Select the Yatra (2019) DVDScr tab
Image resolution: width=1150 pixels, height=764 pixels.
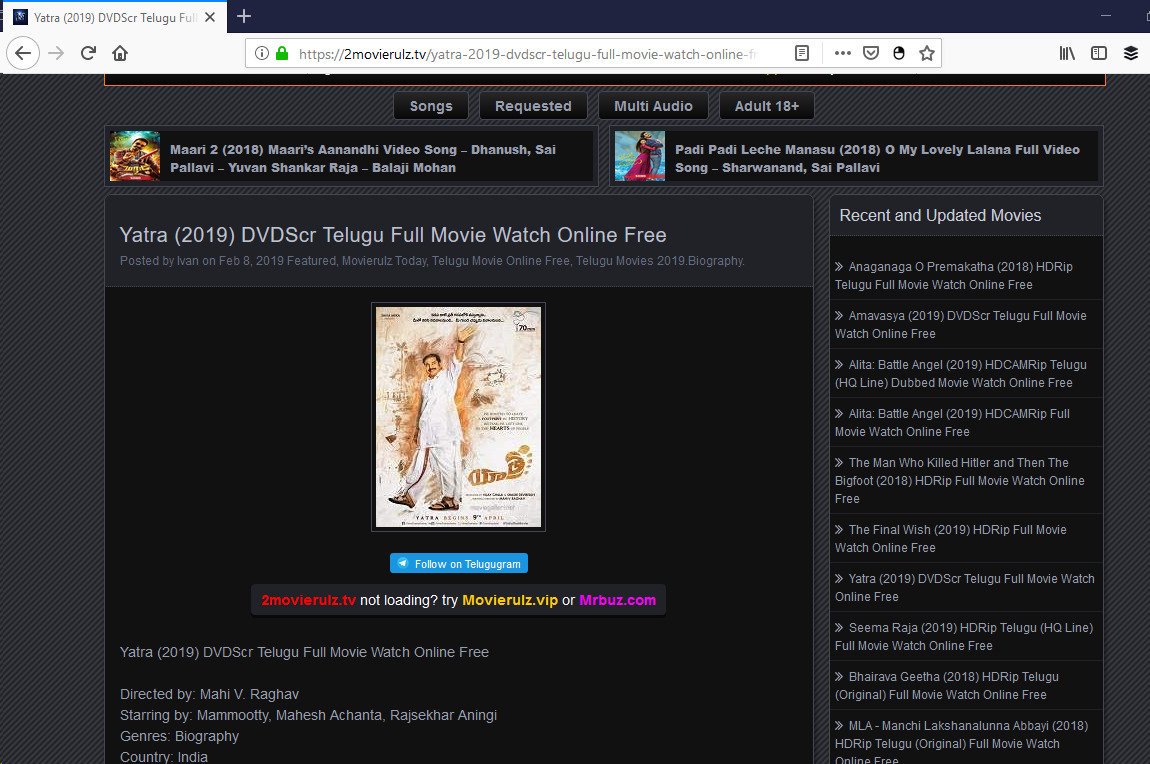115,17
